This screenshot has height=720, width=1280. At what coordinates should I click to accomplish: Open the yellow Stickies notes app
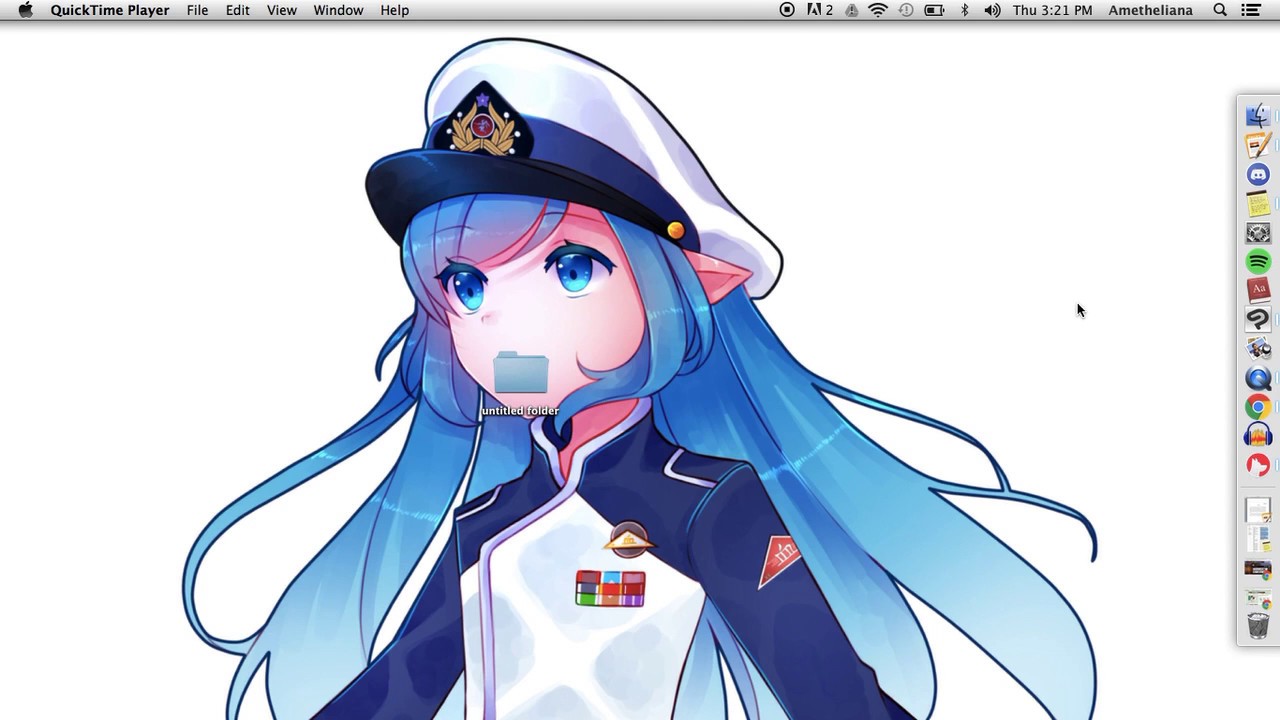tap(1258, 203)
